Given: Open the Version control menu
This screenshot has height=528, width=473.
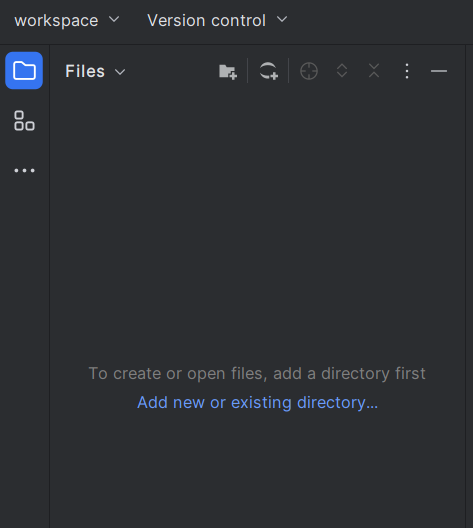Looking at the screenshot, I should click(x=217, y=20).
